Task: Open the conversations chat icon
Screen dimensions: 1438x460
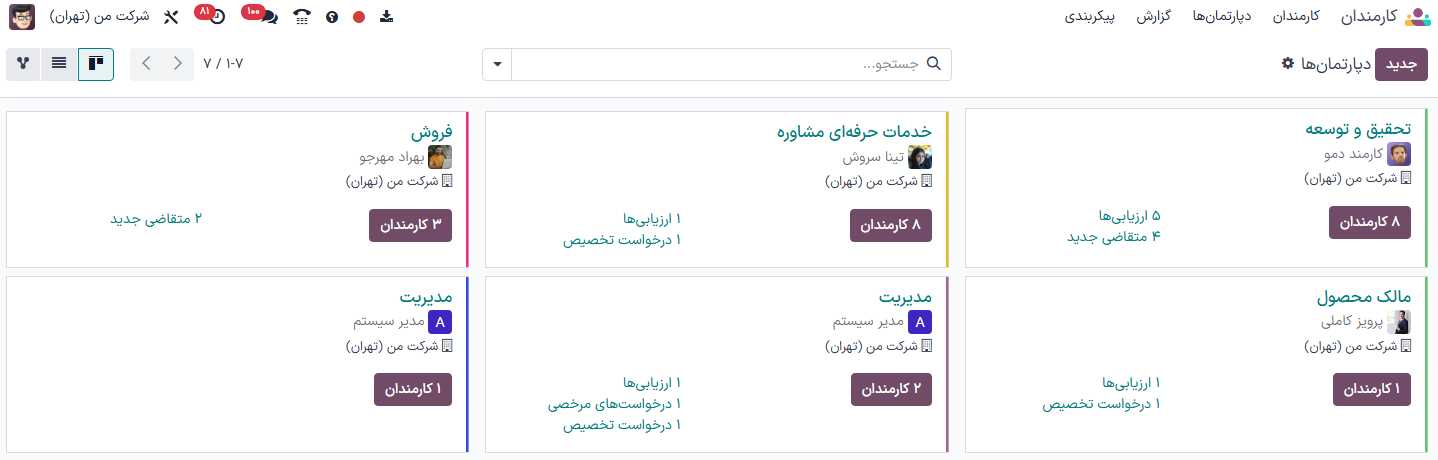Action: point(269,17)
